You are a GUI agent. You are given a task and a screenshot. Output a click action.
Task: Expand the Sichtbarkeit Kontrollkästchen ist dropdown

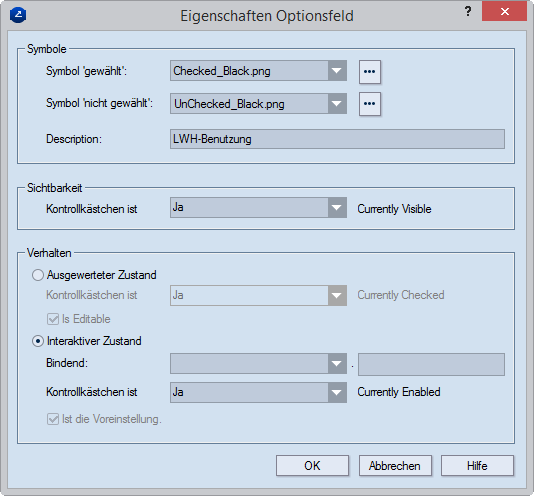[x=337, y=207]
